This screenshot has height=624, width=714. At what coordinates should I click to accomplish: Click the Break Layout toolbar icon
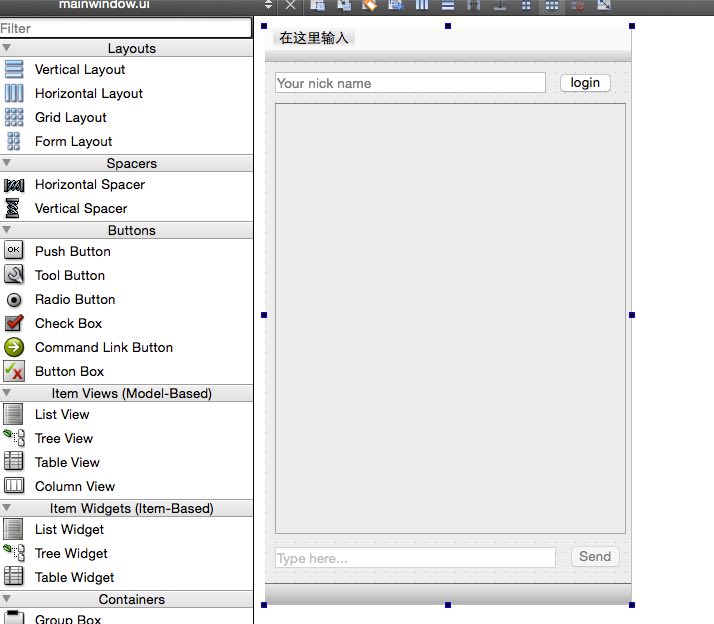coord(578,5)
